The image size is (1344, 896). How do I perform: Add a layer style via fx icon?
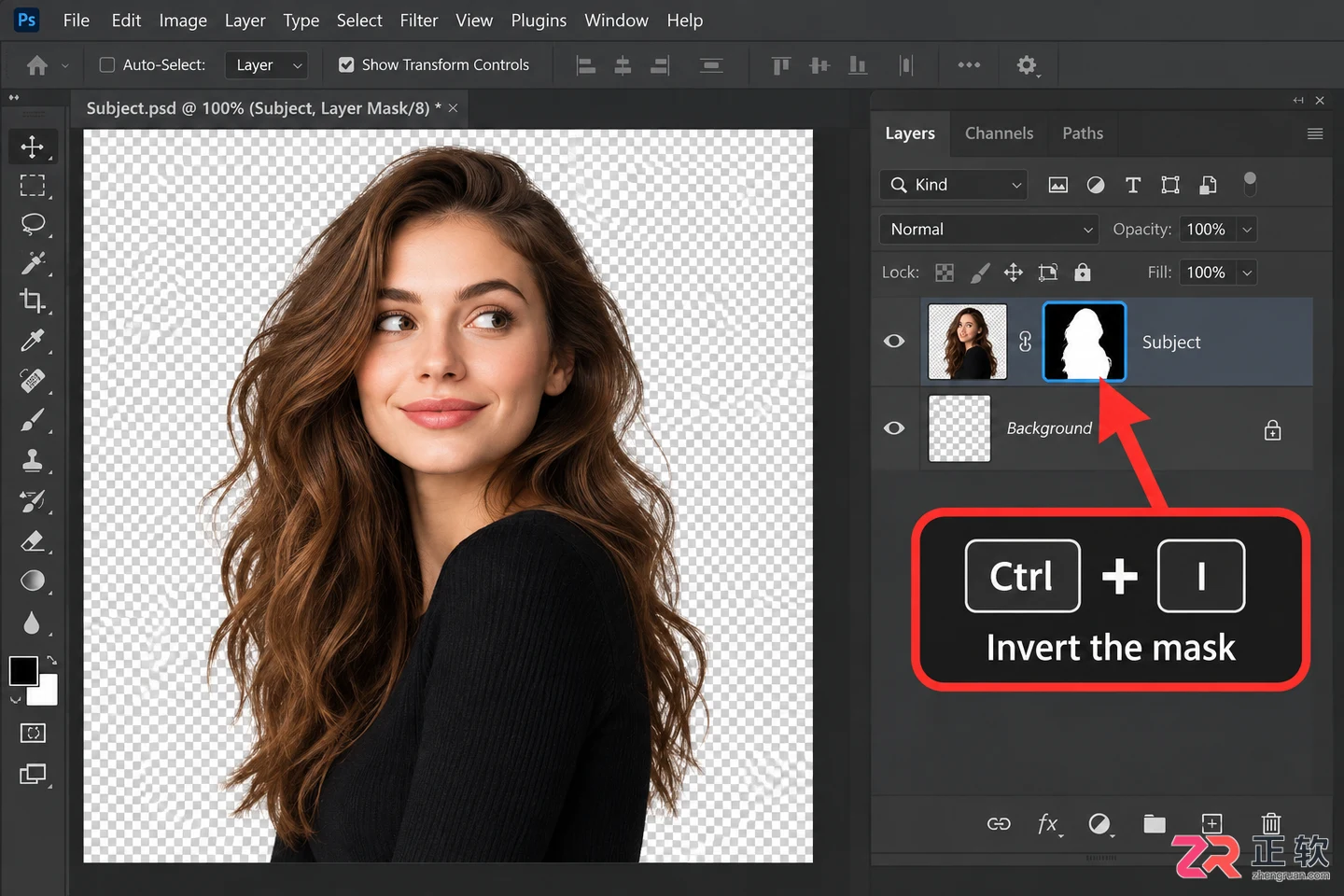1049,823
